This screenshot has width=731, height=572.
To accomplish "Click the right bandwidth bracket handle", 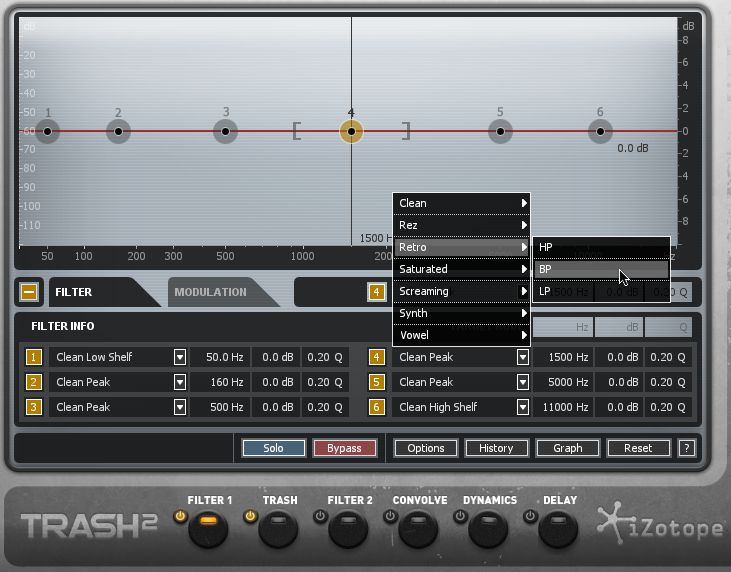I will [406, 131].
